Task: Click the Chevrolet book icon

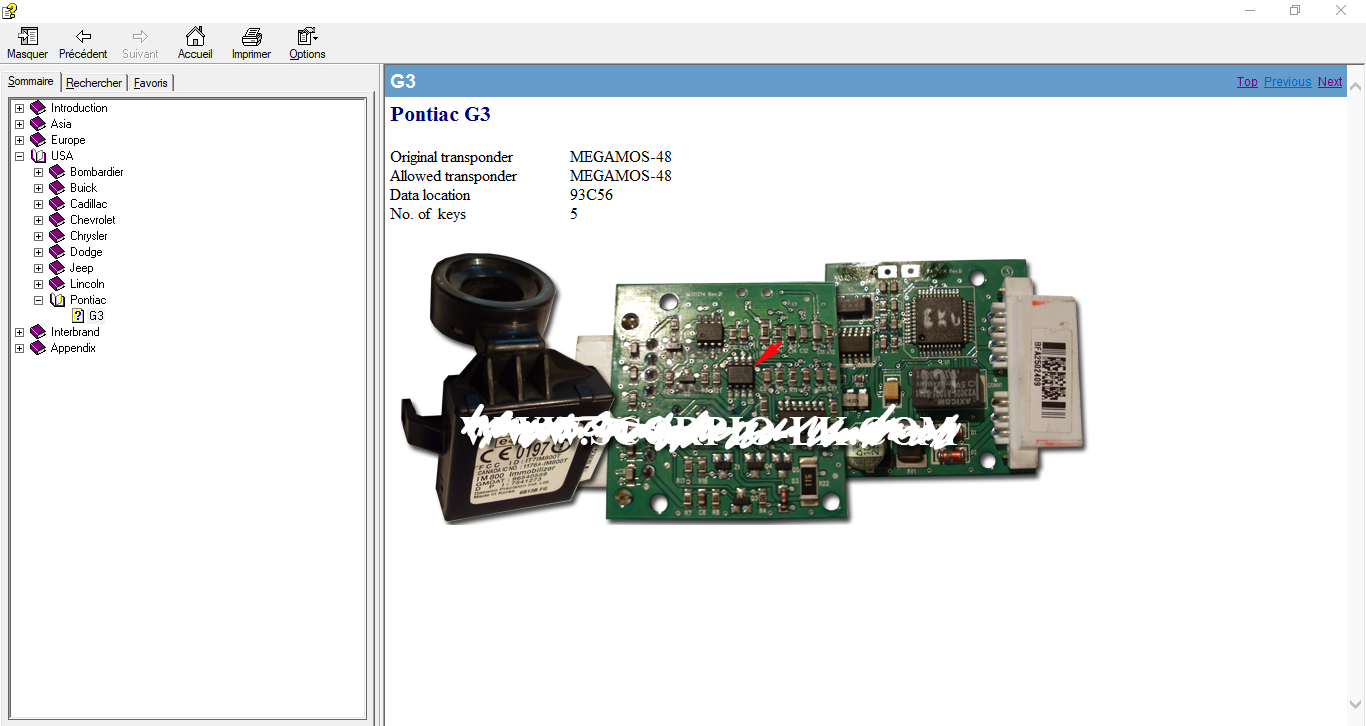Action: pos(57,220)
